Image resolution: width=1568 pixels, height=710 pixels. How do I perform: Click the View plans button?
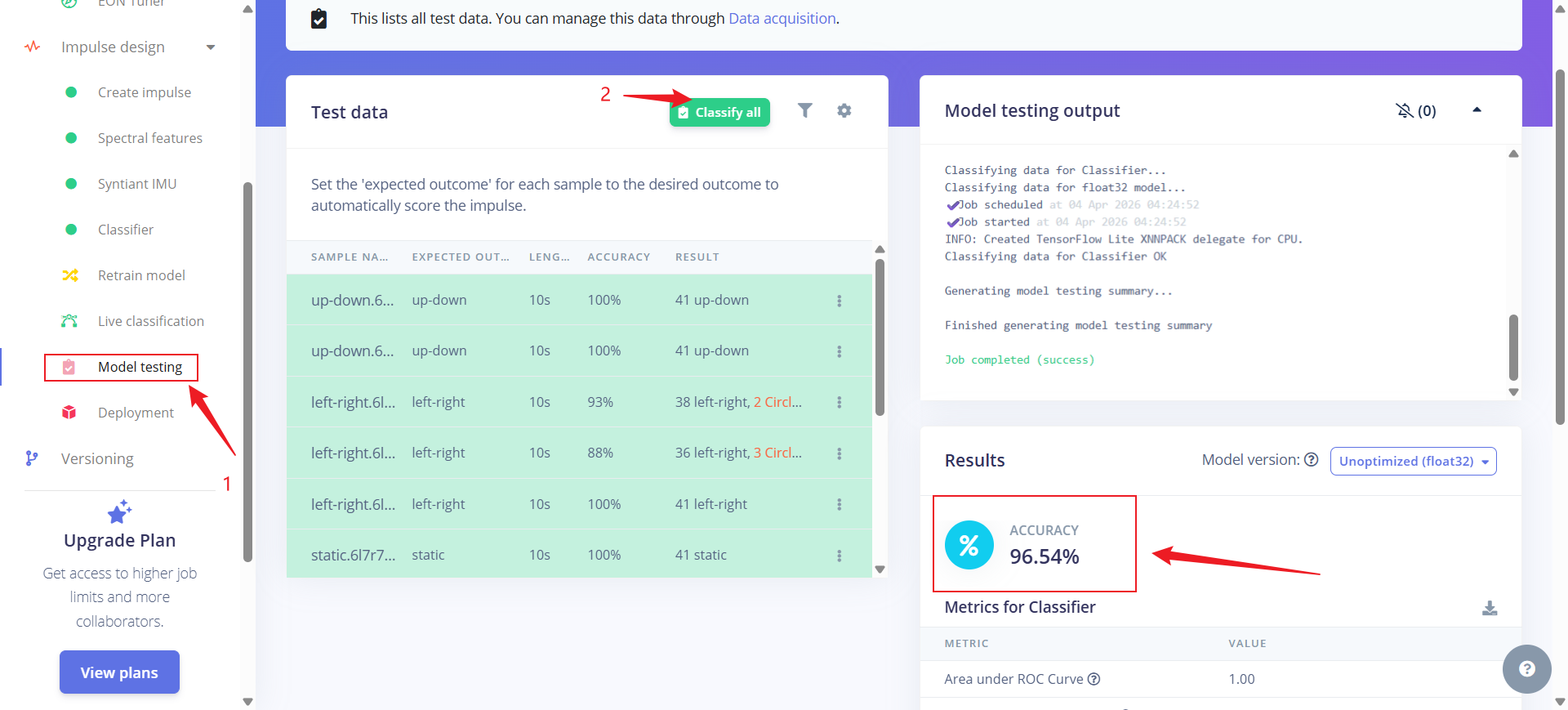point(119,672)
